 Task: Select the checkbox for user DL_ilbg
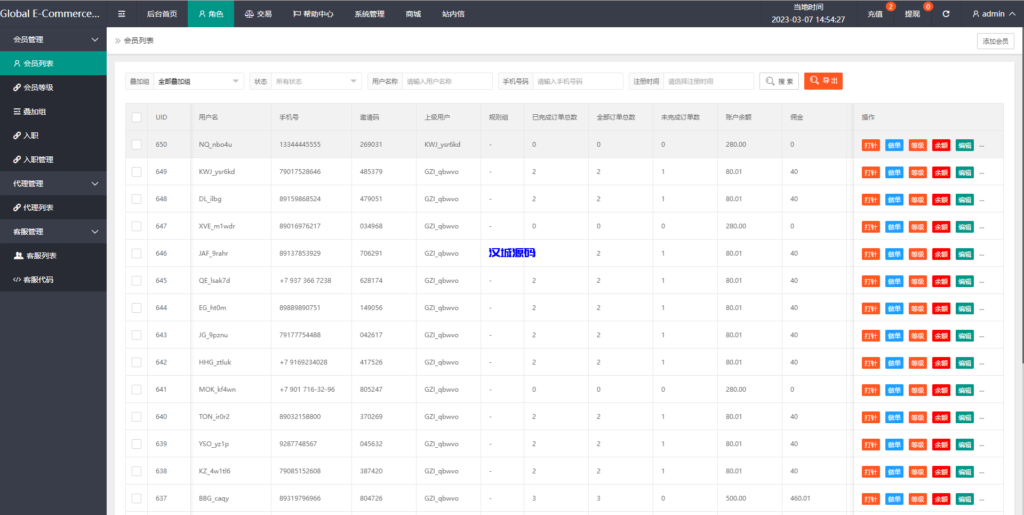pos(137,199)
